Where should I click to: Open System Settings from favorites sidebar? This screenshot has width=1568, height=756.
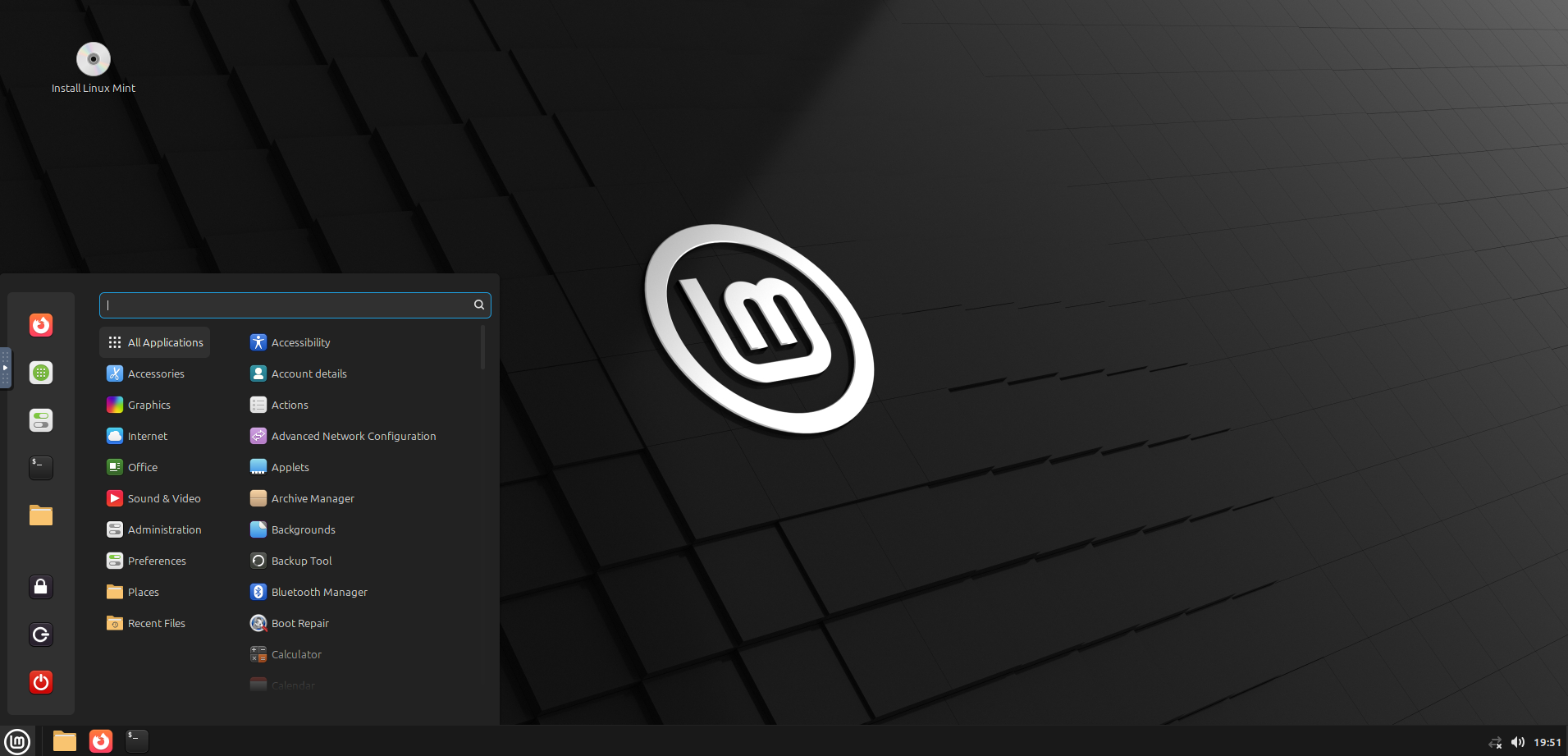[41, 420]
